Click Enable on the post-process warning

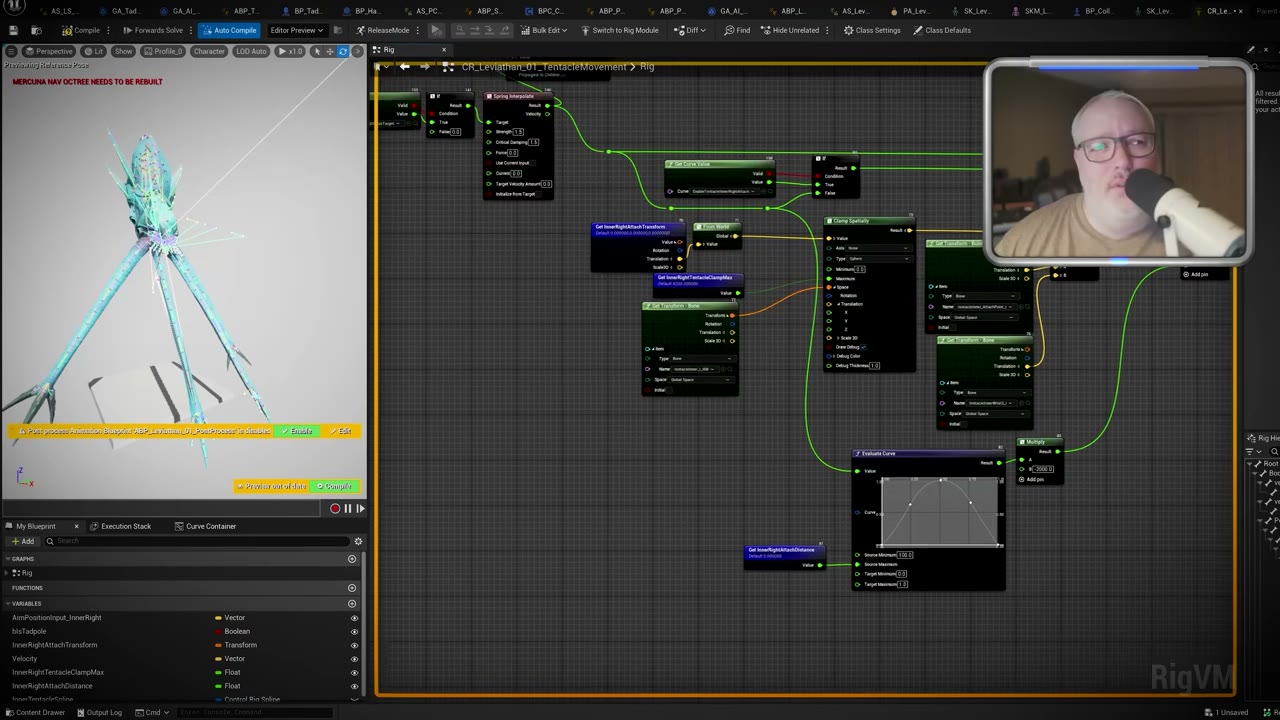click(x=297, y=431)
